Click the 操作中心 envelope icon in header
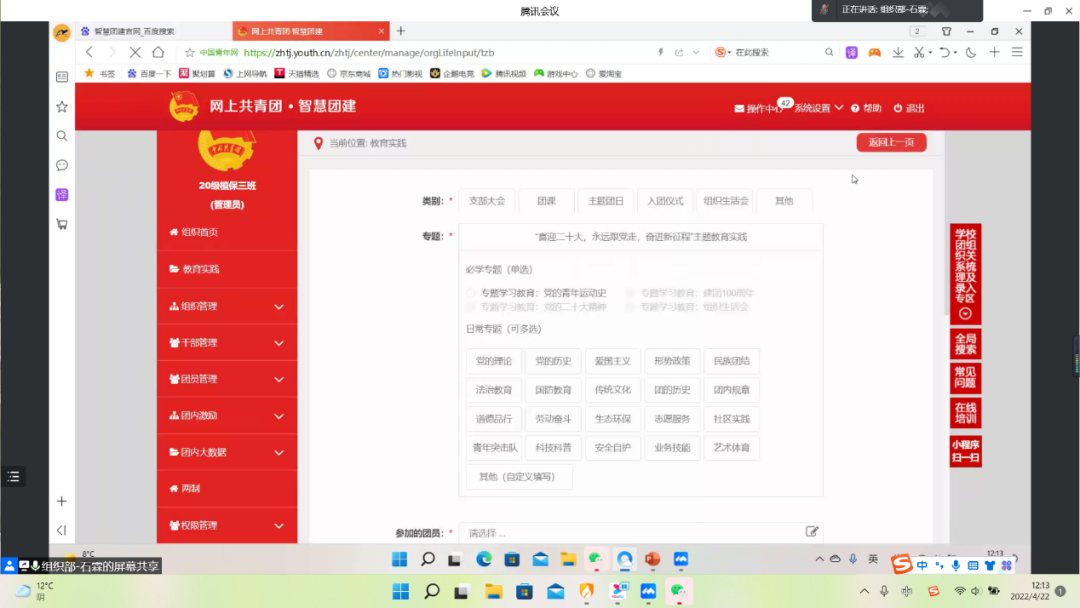Image resolution: width=1080 pixels, height=608 pixels. [739, 108]
